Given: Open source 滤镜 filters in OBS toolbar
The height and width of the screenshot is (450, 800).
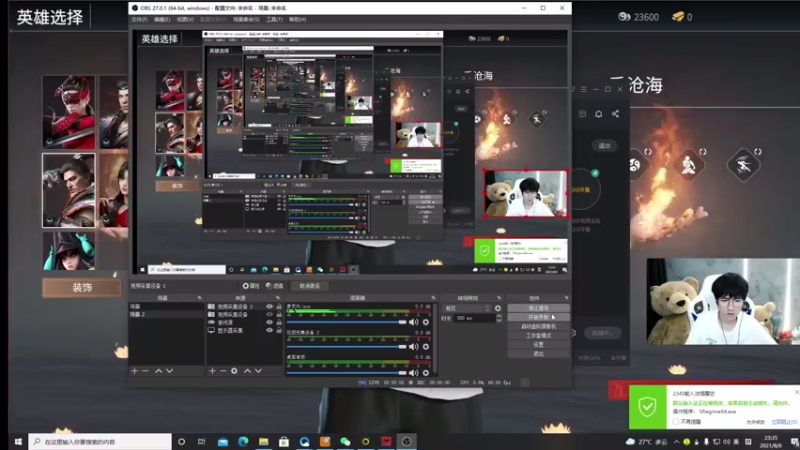Looking at the screenshot, I should point(274,286).
